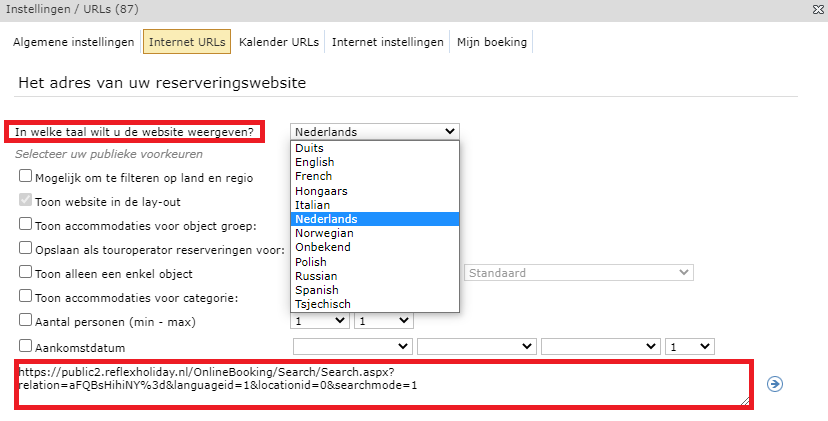
Task: Click the 'Selecteer uw publieke voorkeuren' text
Action: pos(109,154)
